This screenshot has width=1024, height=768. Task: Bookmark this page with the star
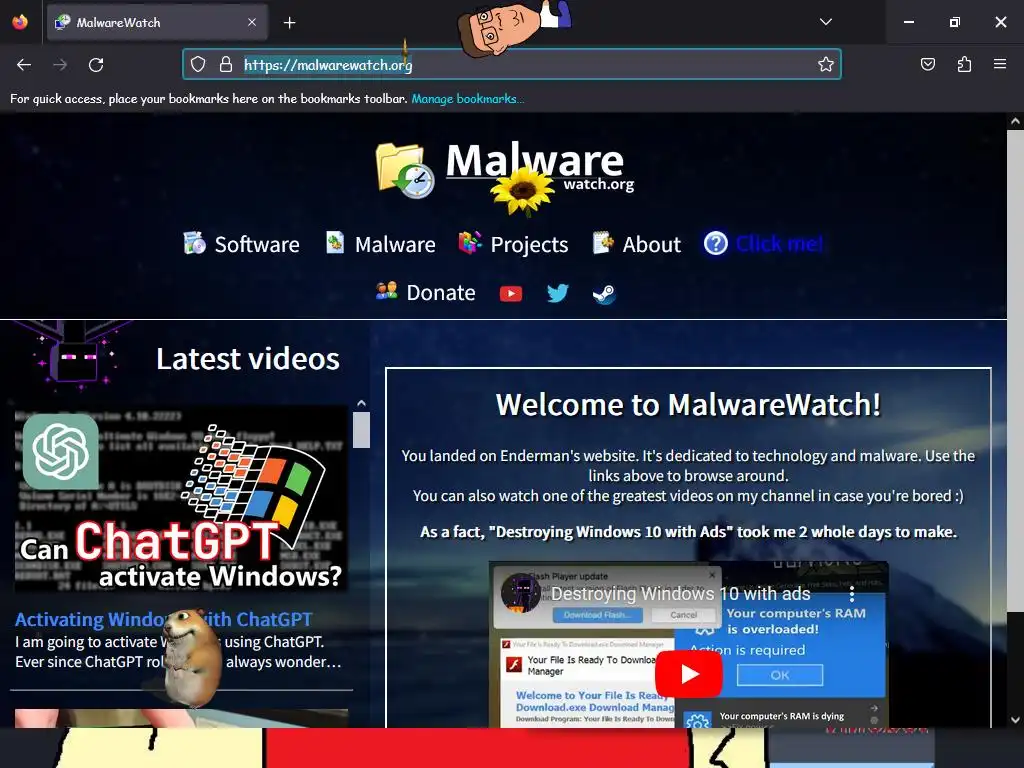coord(825,64)
